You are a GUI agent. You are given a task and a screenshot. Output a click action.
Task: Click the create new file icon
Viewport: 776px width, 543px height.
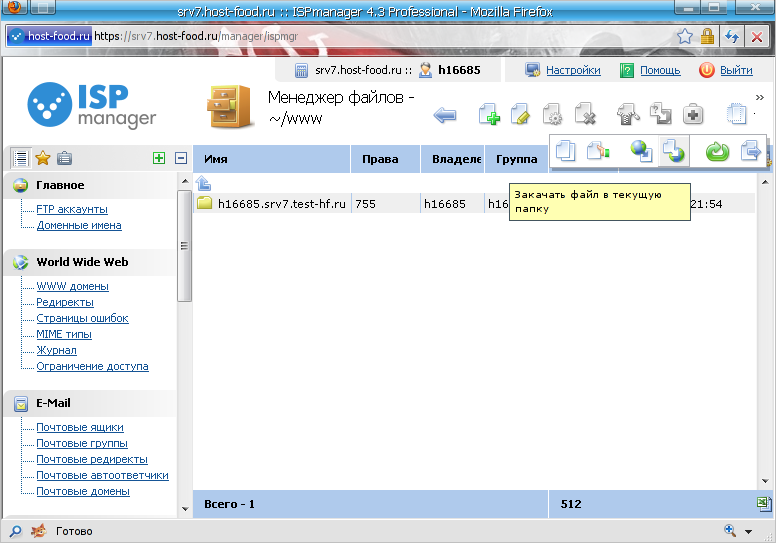[489, 115]
